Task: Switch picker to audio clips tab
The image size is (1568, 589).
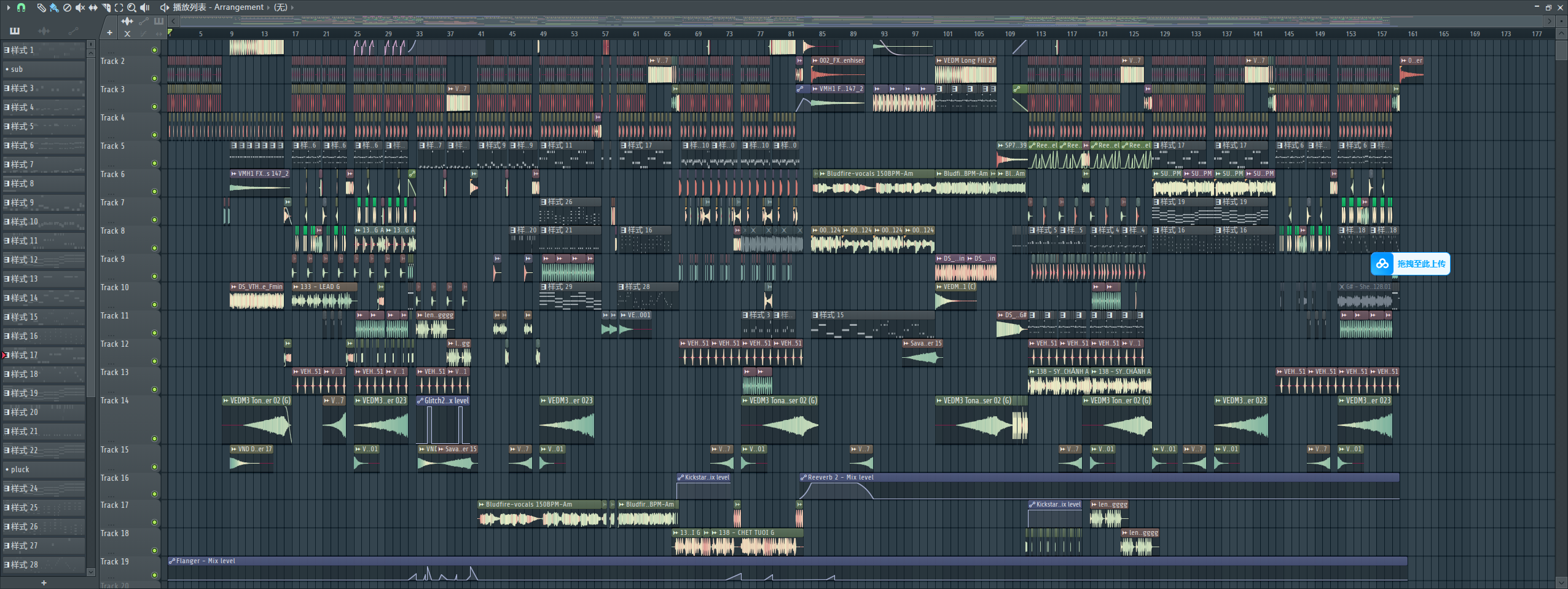Action: (x=44, y=31)
